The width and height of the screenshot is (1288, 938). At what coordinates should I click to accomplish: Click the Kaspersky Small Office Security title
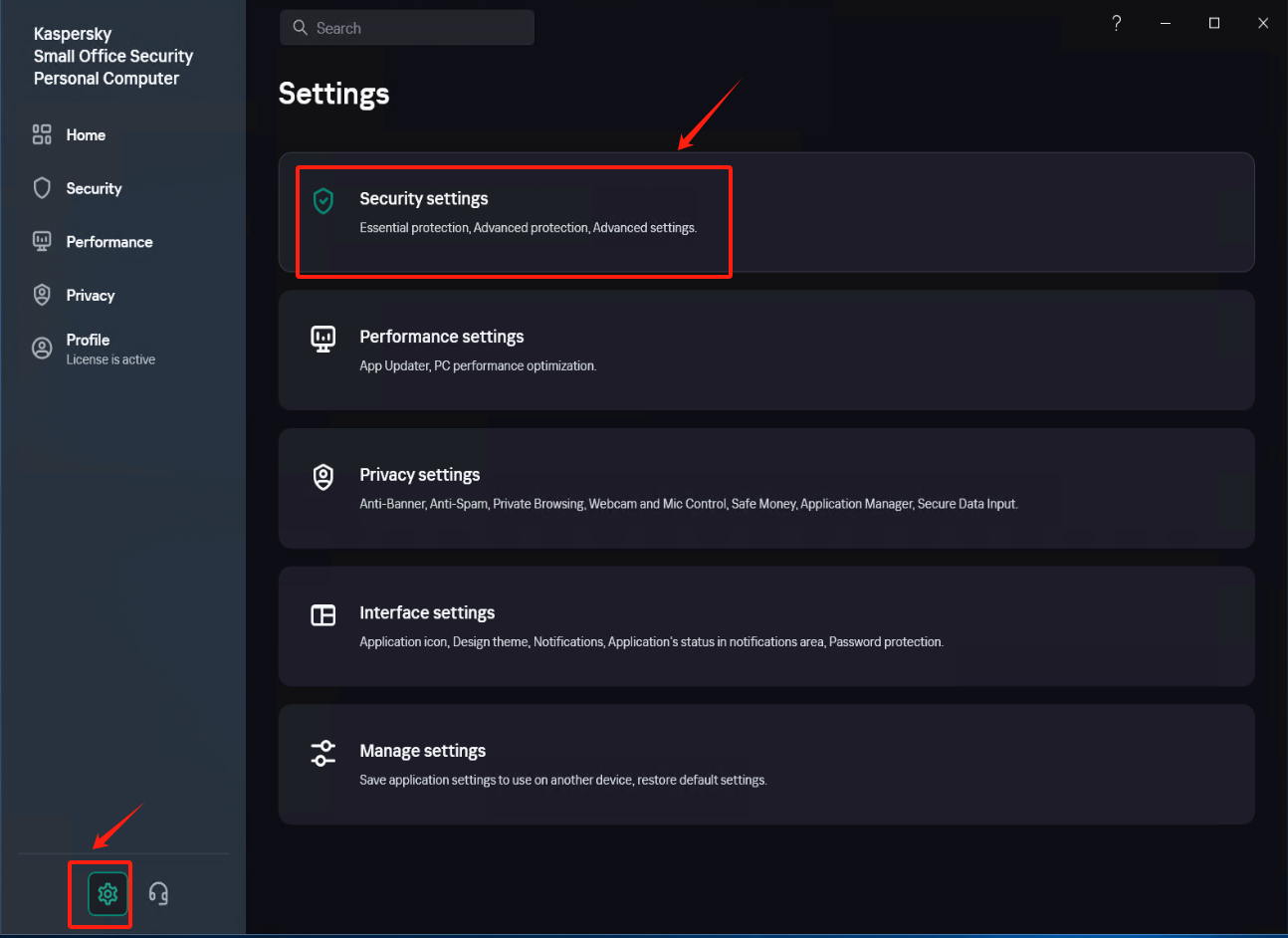point(113,56)
